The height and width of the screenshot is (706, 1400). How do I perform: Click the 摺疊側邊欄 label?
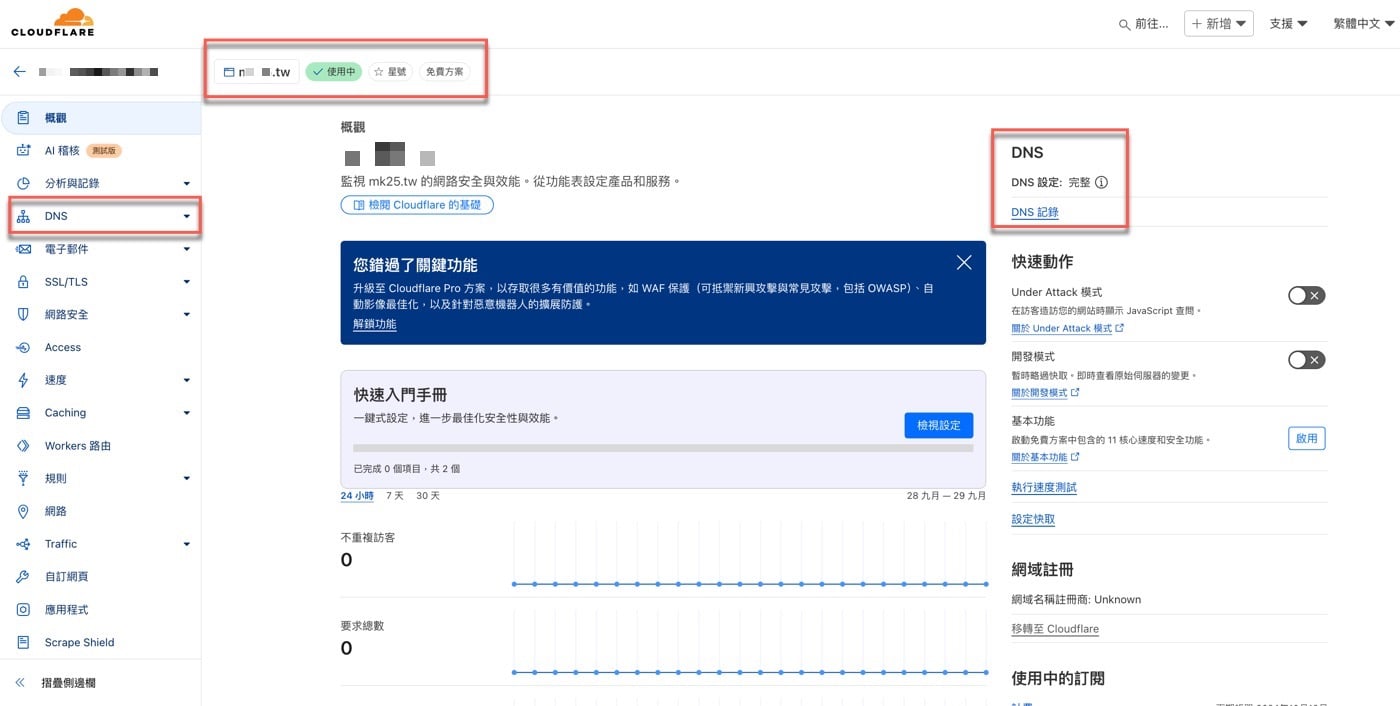[x=69, y=683]
